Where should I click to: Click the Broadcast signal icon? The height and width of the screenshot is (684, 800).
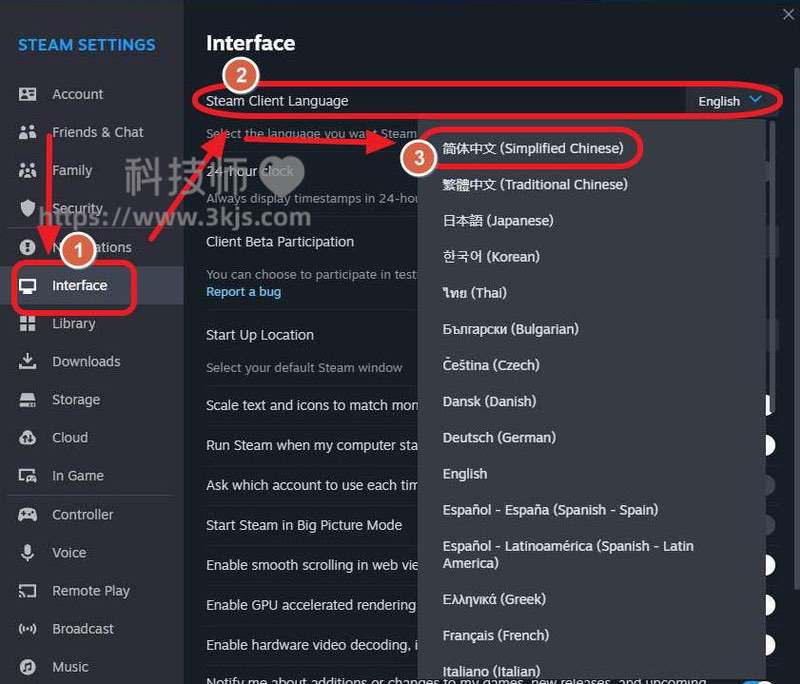pos(28,629)
